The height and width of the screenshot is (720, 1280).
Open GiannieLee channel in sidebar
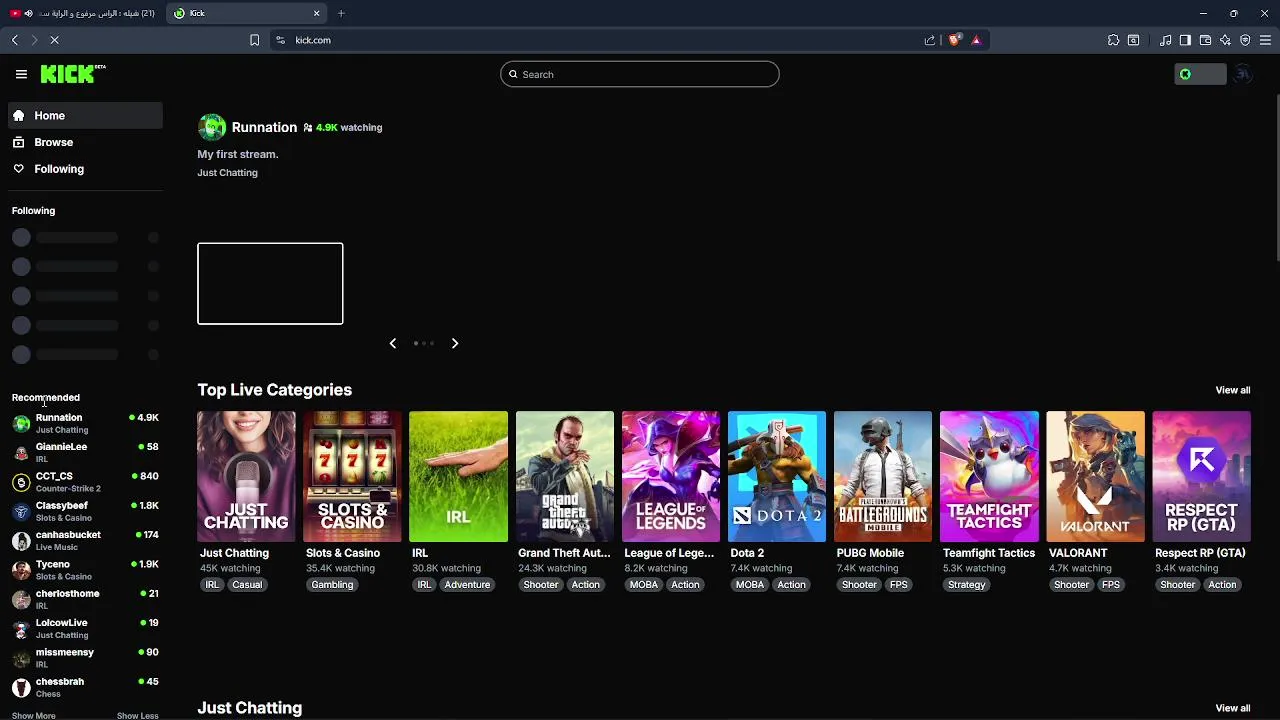coord(84,452)
